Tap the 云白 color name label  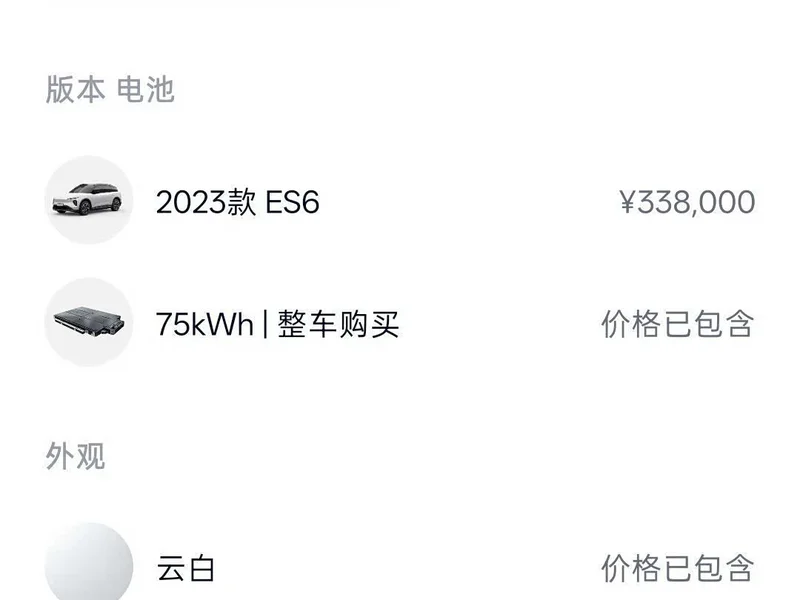(x=185, y=568)
